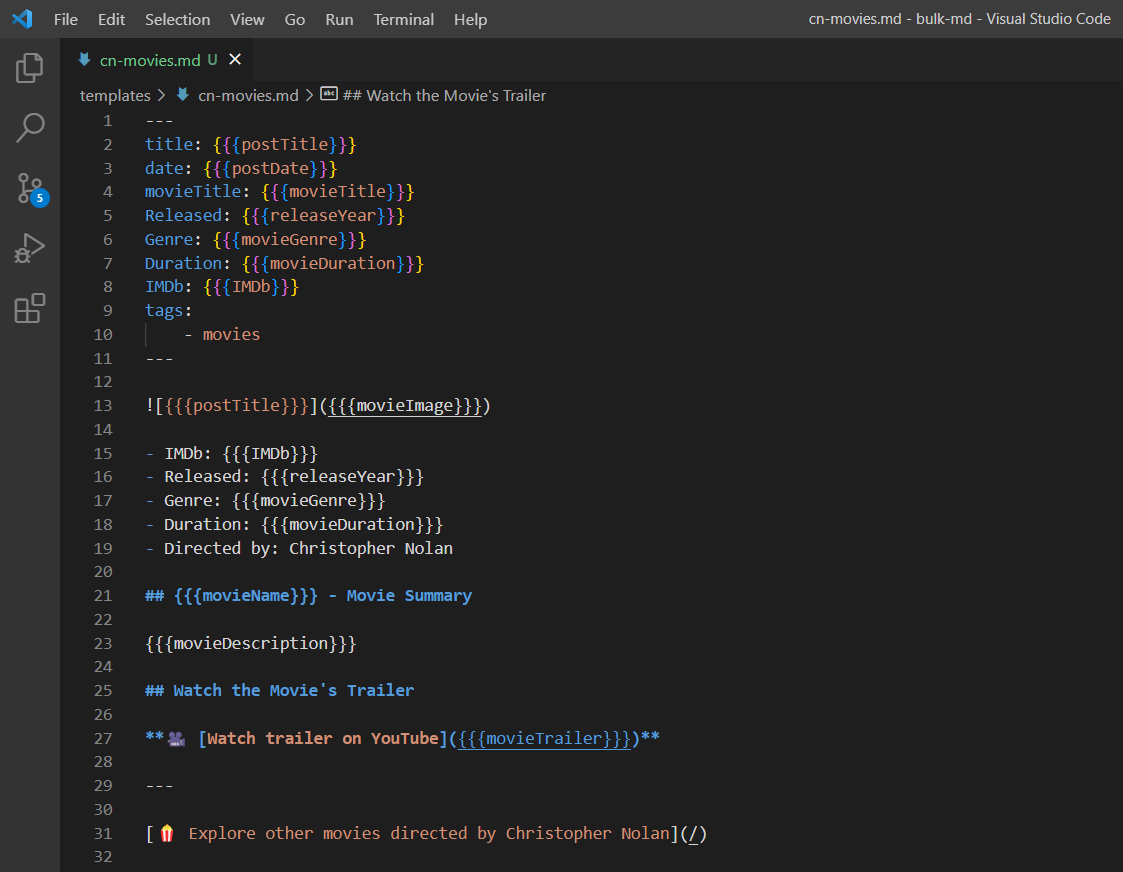Click the VS Code logo icon
Image resolution: width=1123 pixels, height=872 pixels.
click(x=22, y=19)
